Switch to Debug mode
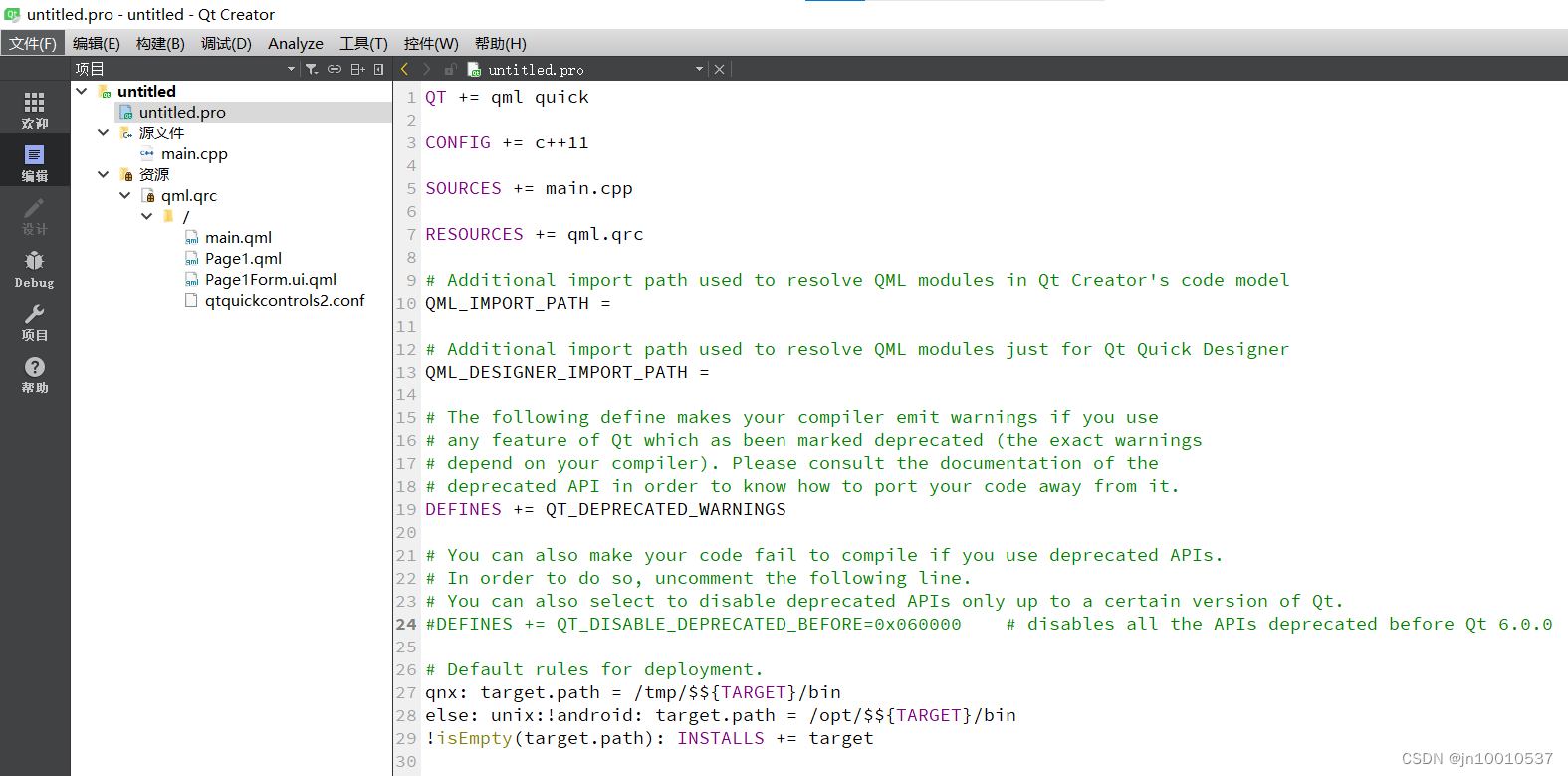The height and width of the screenshot is (776, 1568). [x=35, y=269]
